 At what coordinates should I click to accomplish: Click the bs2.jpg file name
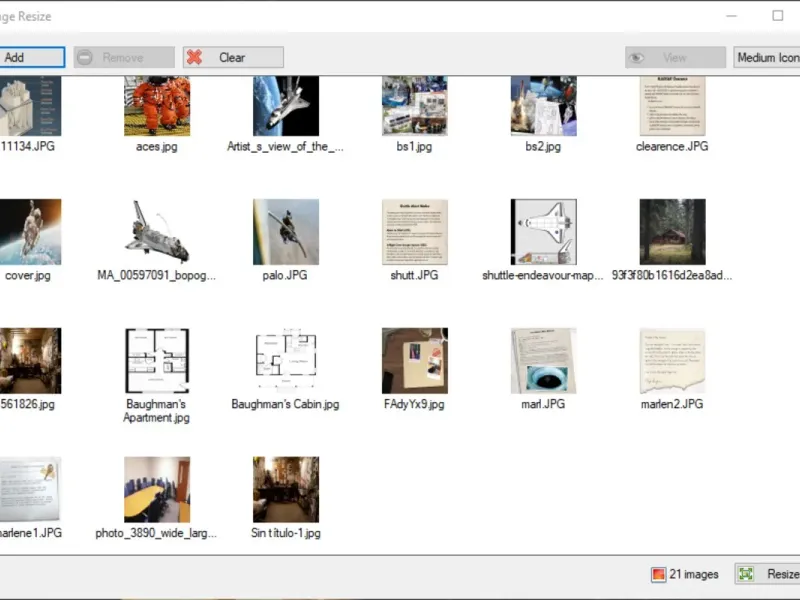pyautogui.click(x=543, y=146)
